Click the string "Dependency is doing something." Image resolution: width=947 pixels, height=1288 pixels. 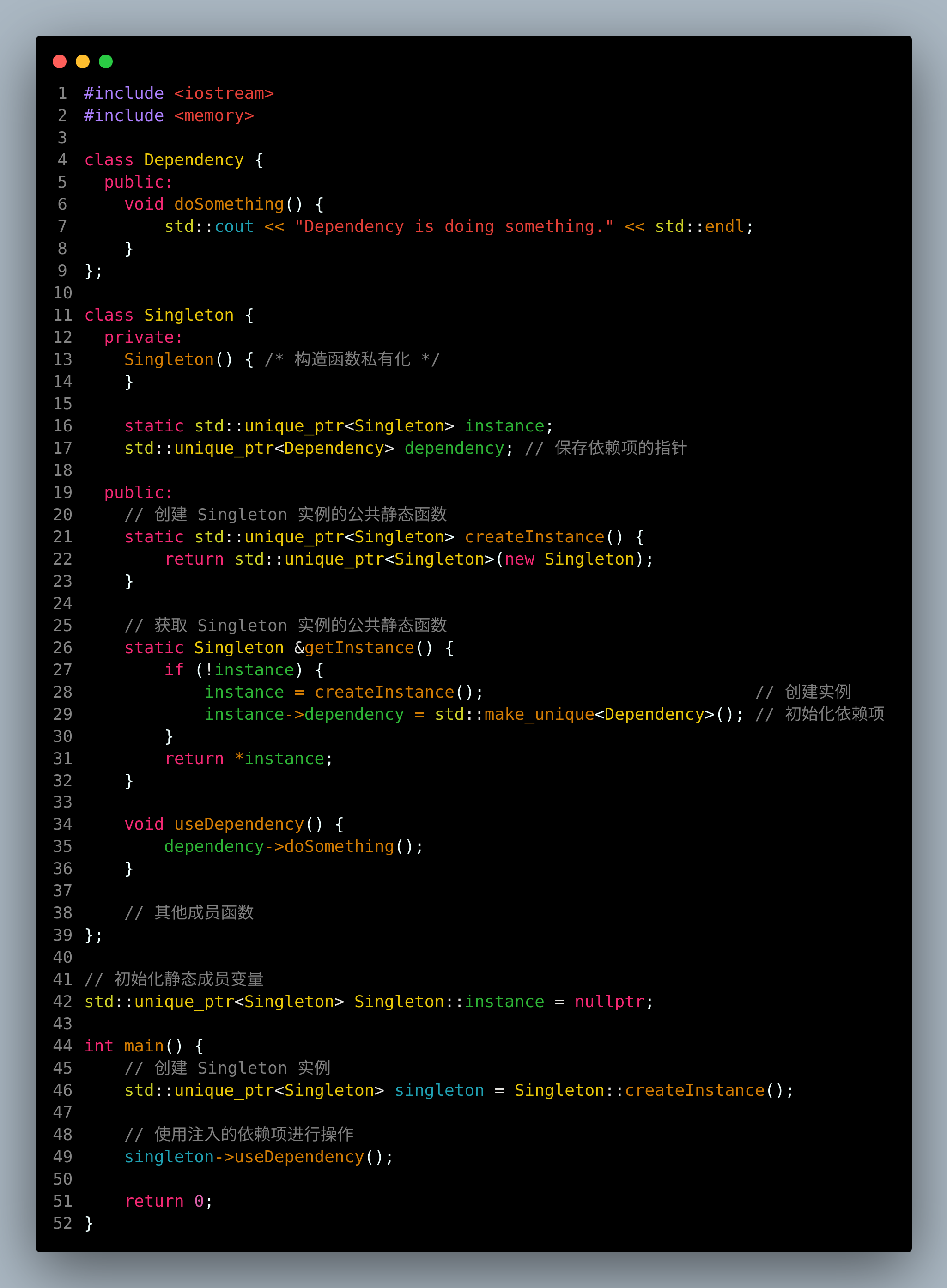tap(454, 227)
